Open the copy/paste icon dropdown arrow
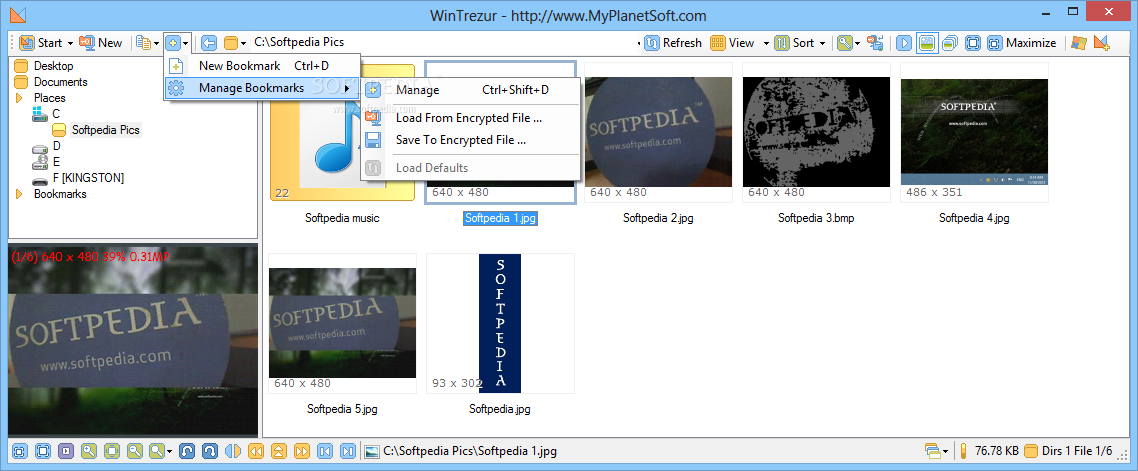The width and height of the screenshot is (1138, 471). click(x=157, y=44)
